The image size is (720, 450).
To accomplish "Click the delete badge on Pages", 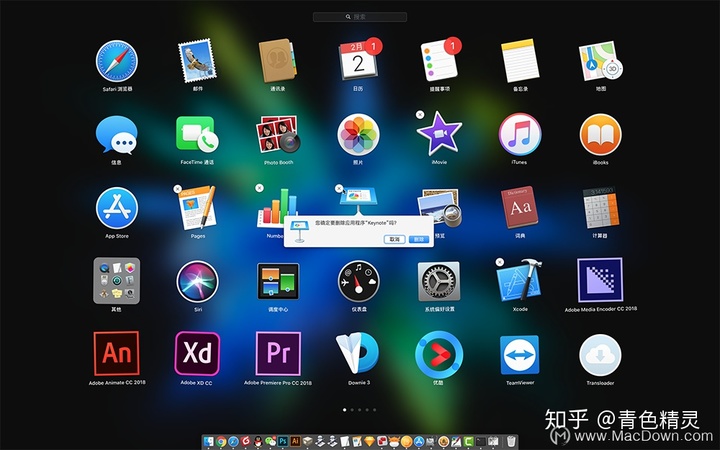I will pos(178,189).
